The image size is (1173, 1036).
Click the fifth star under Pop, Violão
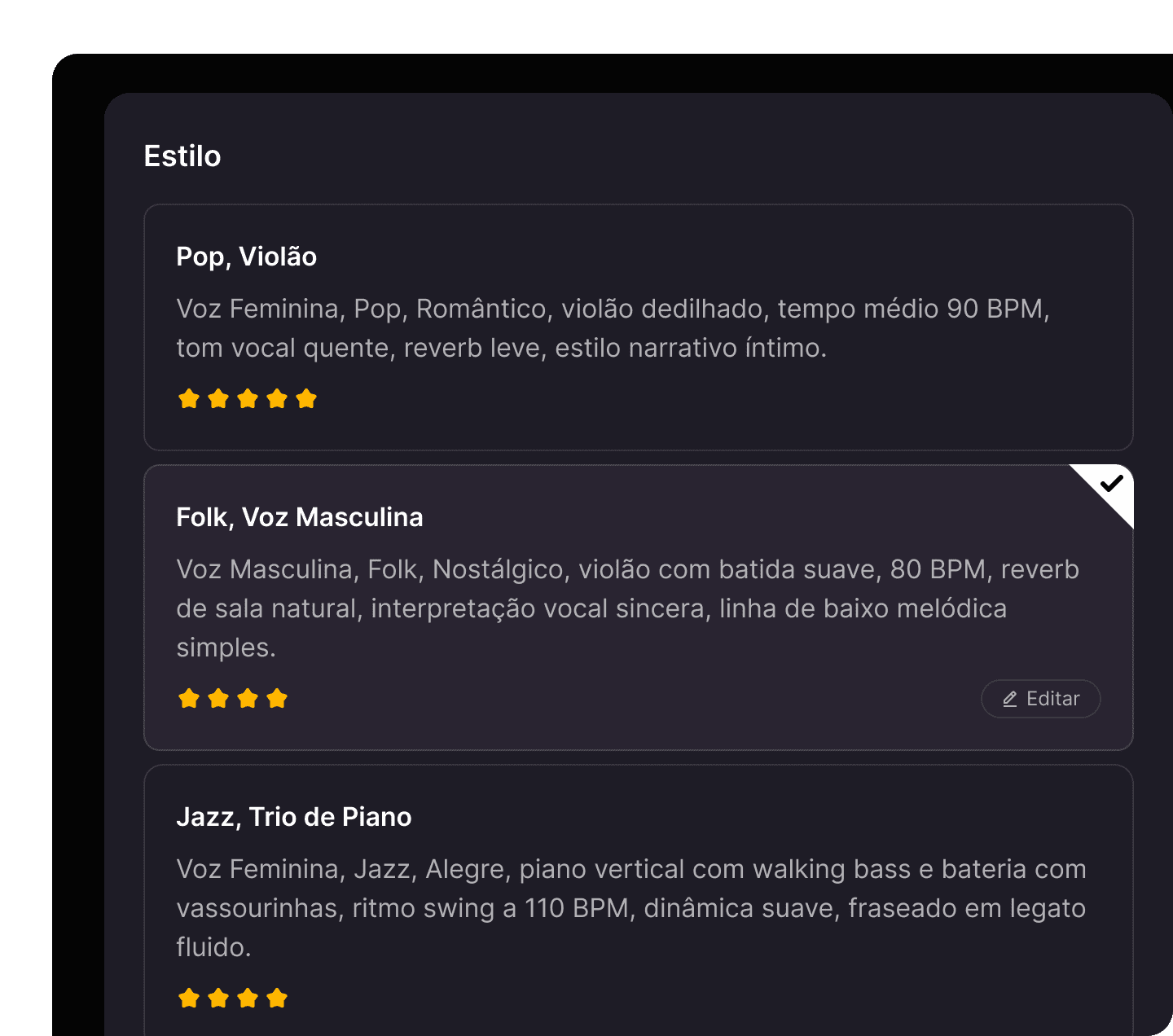pyautogui.click(x=306, y=398)
